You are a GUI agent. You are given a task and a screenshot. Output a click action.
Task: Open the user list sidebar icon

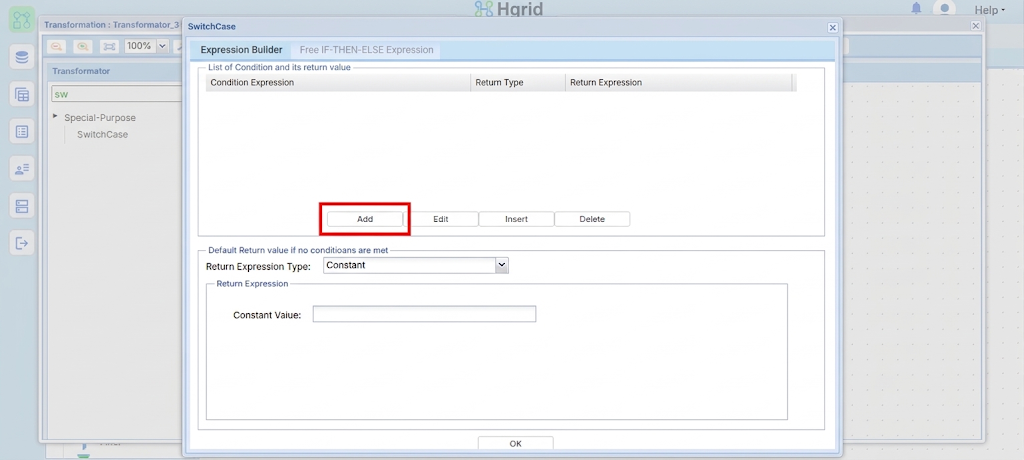pyautogui.click(x=22, y=169)
